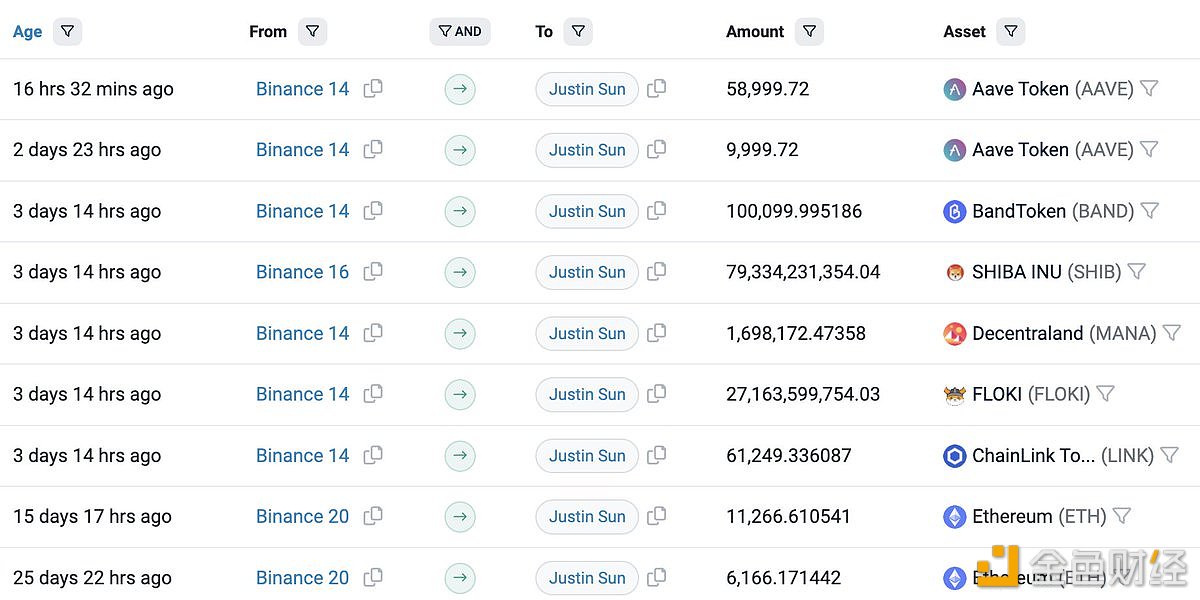Viewport: 1200px width, 600px height.
Task: Filter by SHIBA INU (SHIB) asset
Action: click(1137, 272)
